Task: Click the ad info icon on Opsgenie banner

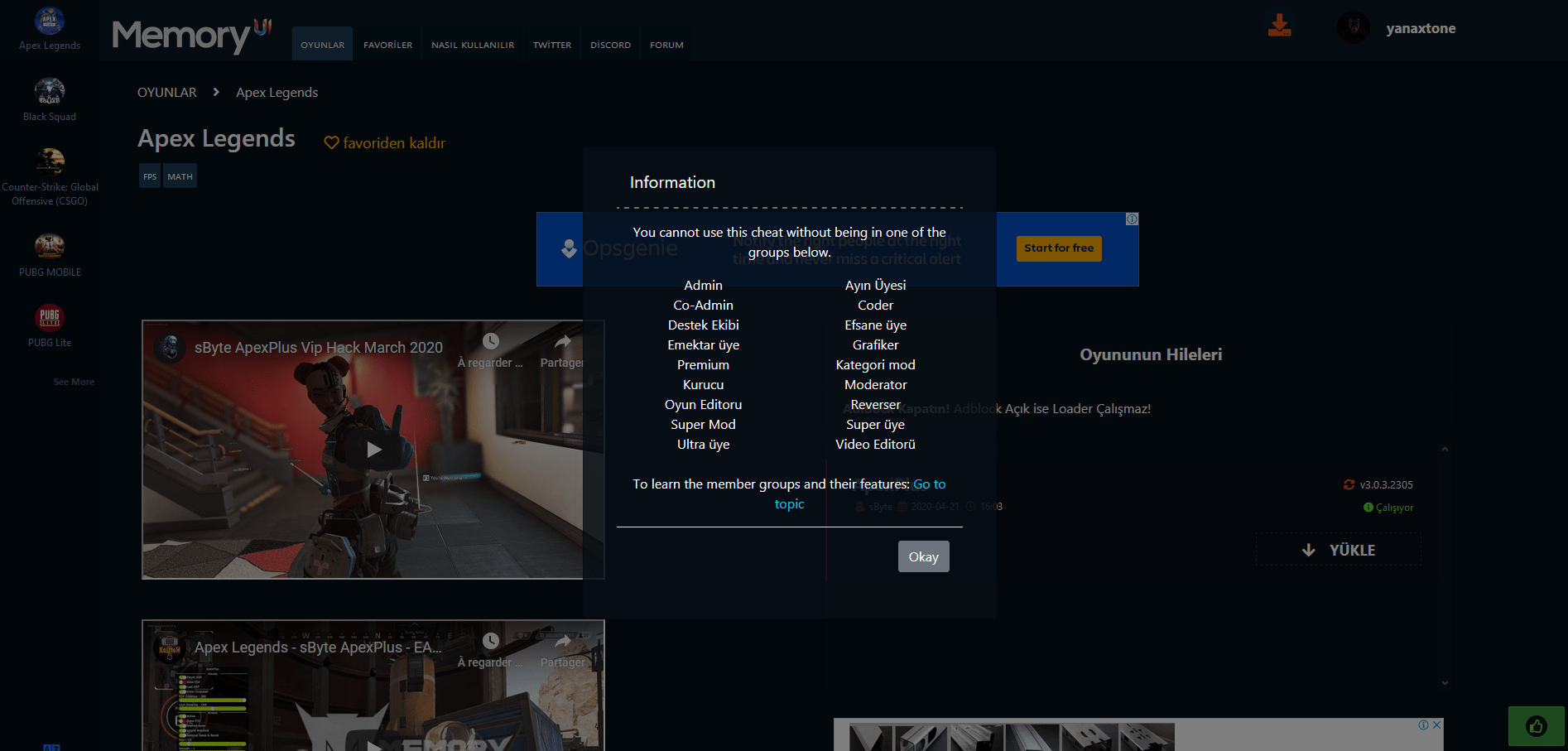Action: (x=1132, y=219)
